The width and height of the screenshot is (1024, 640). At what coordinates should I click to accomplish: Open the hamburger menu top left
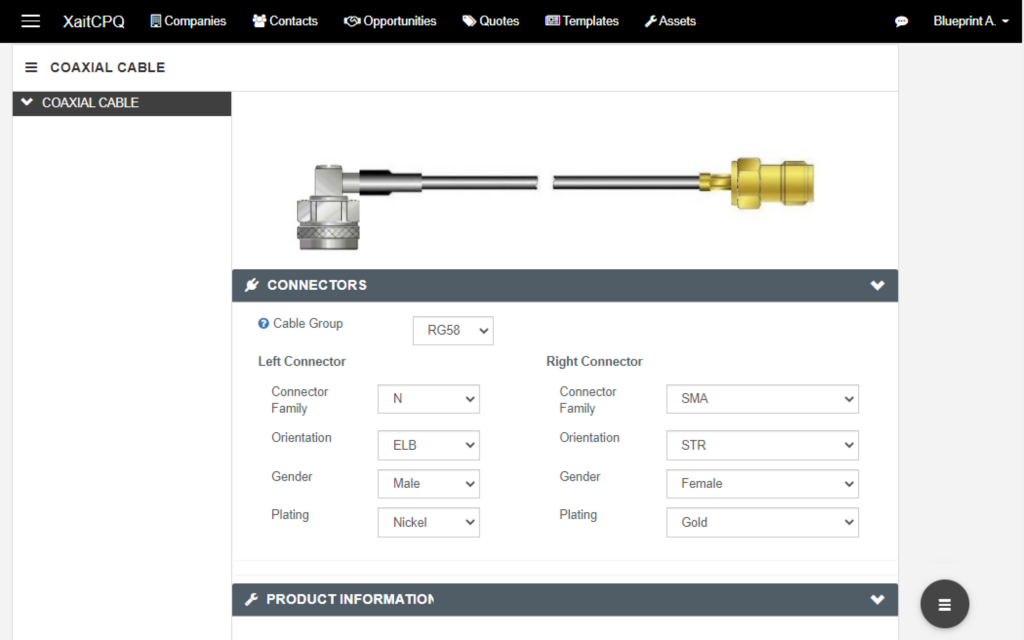point(30,20)
